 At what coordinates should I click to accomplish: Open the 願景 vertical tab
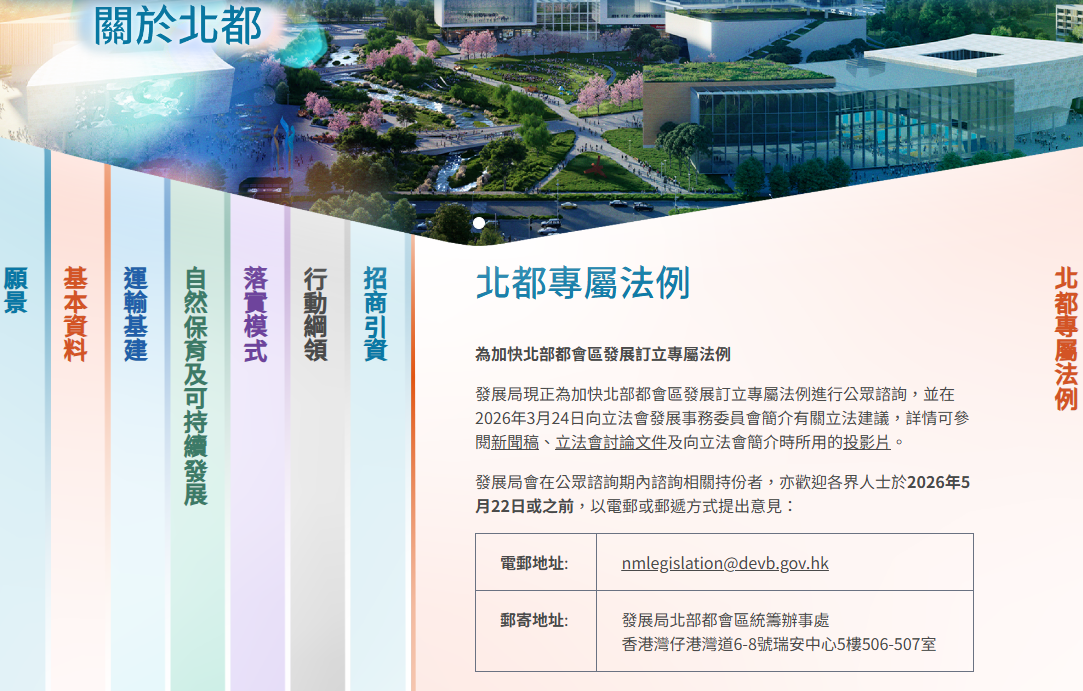[x=15, y=290]
